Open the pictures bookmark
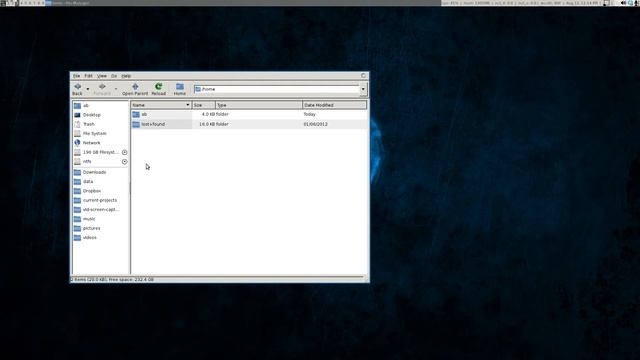The image size is (640, 360). pos(100,228)
